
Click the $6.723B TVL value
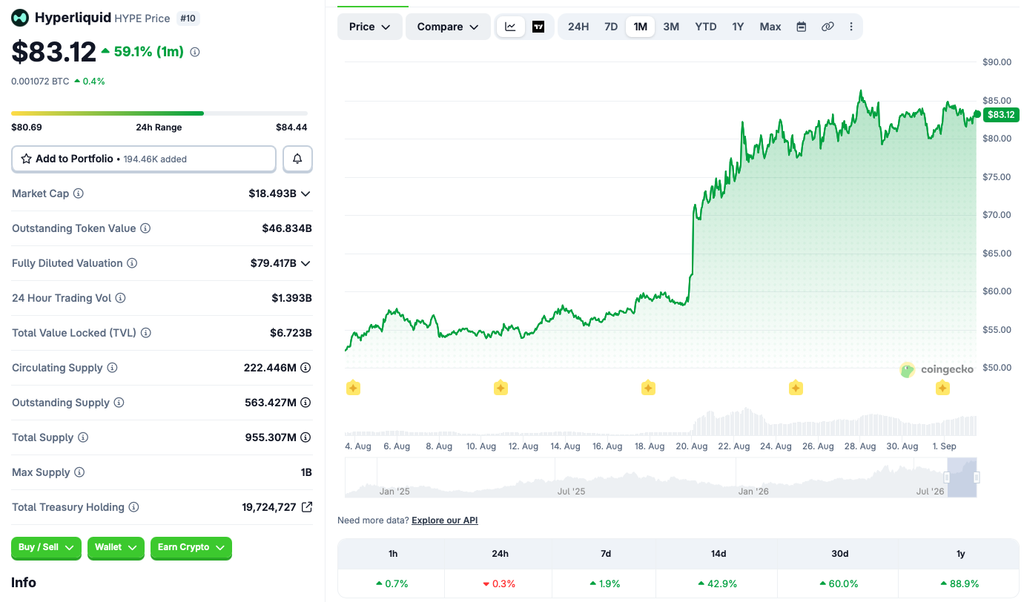[291, 333]
